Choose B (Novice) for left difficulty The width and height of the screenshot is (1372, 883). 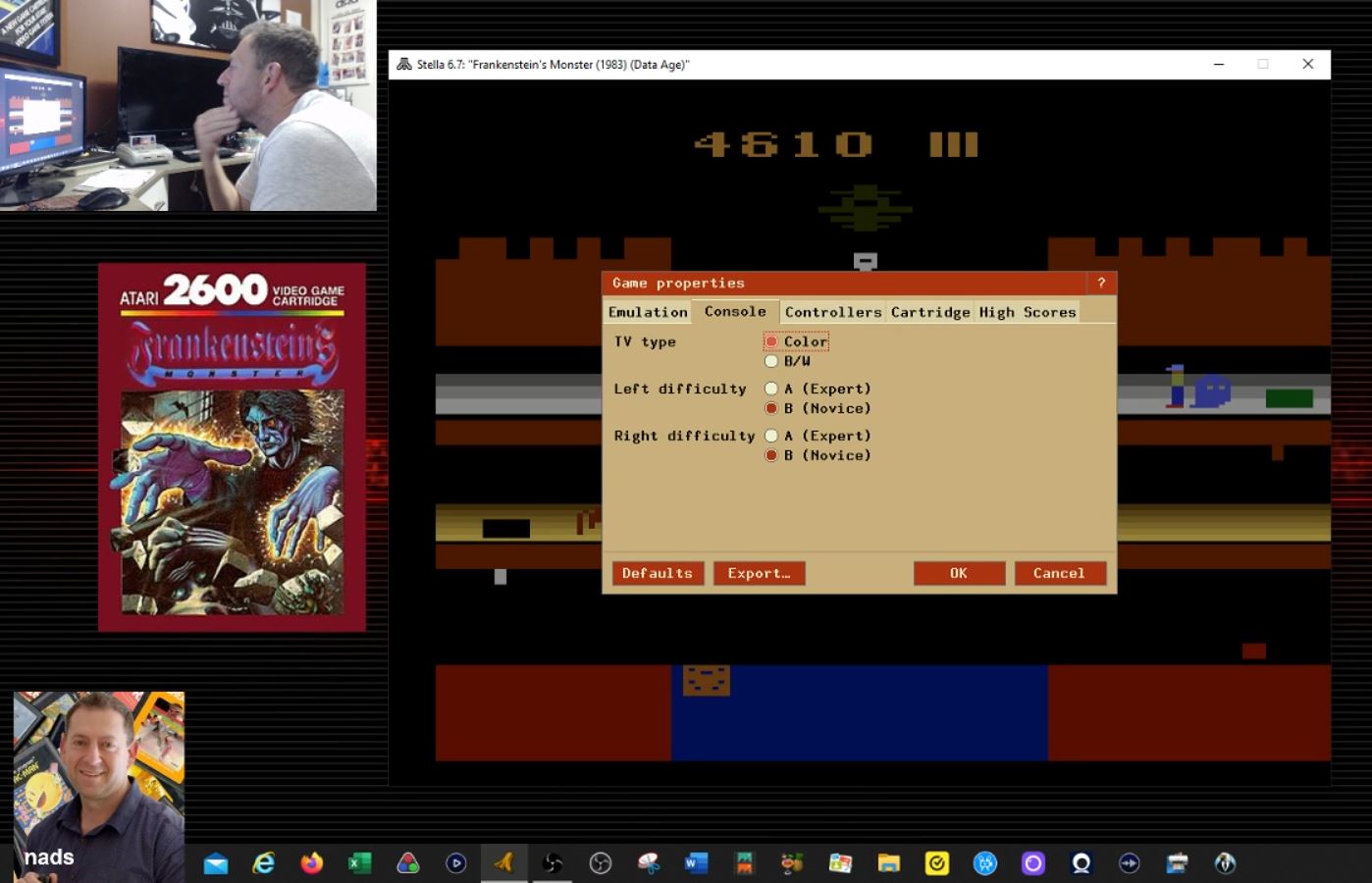771,409
